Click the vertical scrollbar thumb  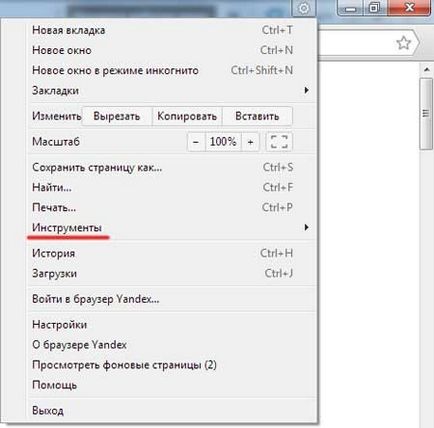(426, 114)
